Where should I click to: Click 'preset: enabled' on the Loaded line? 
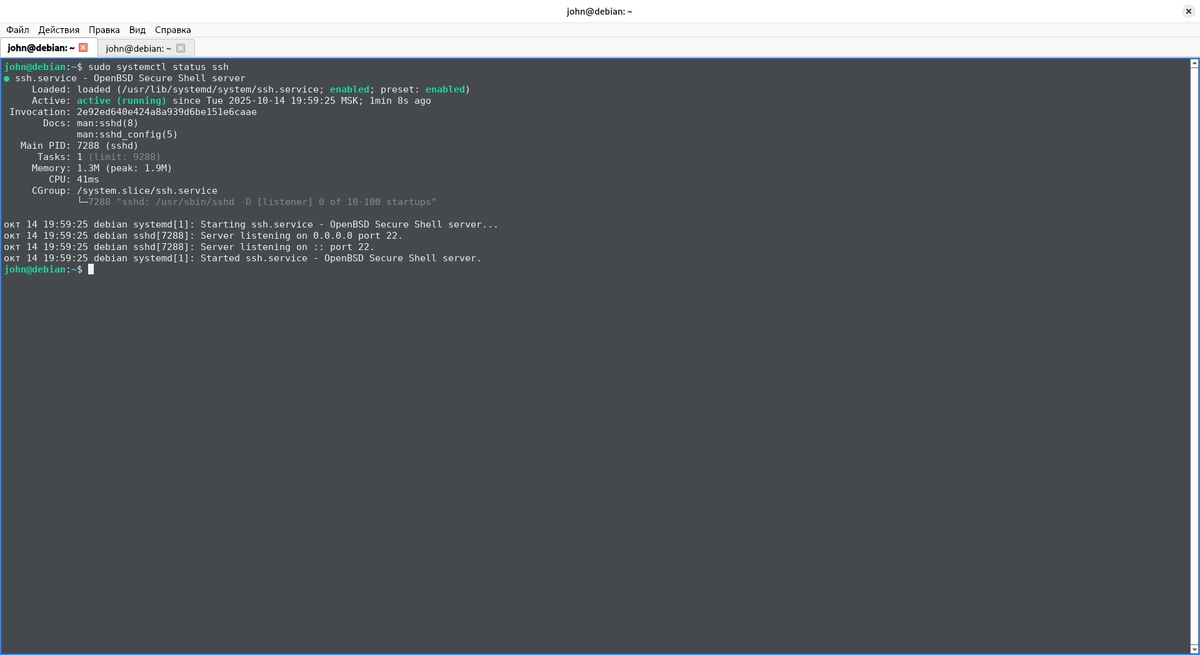click(x=422, y=89)
